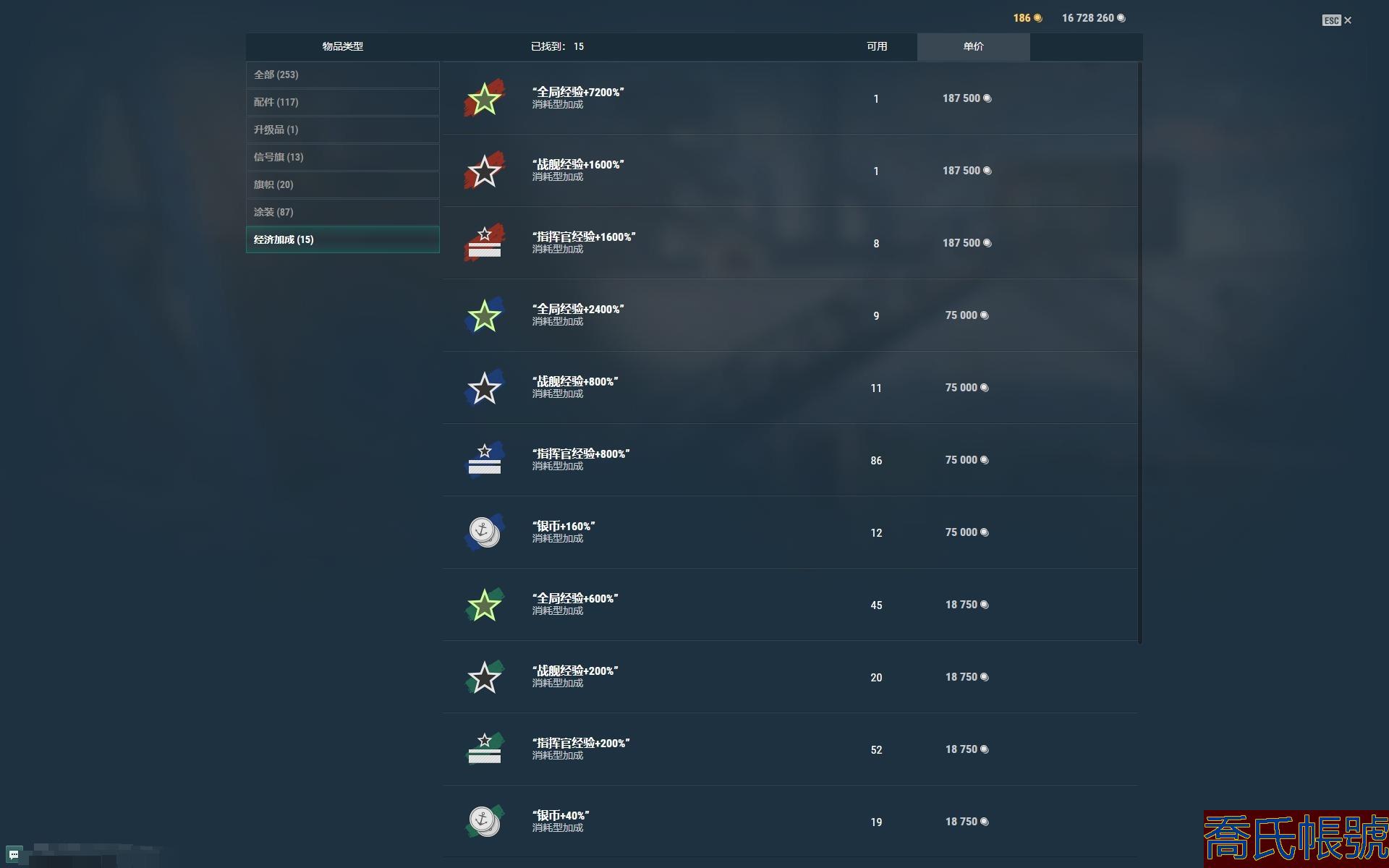Screen dimensions: 1389x868
Task: Open the chat icon at bottom left
Action: pos(14,855)
